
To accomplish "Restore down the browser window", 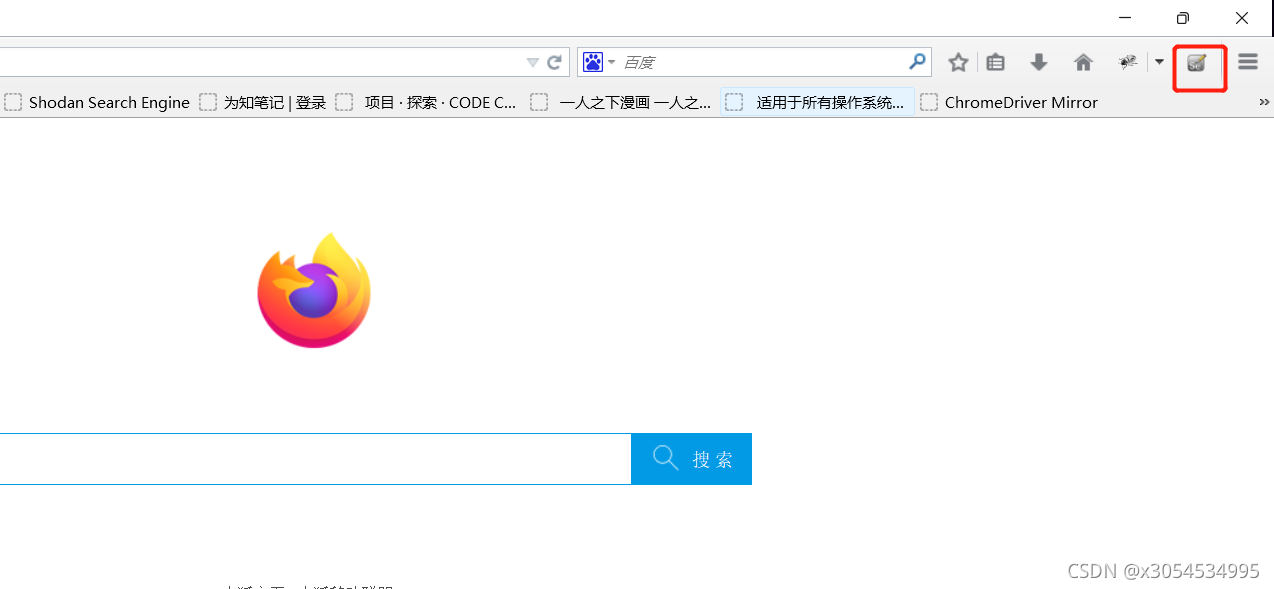I will pos(1183,18).
